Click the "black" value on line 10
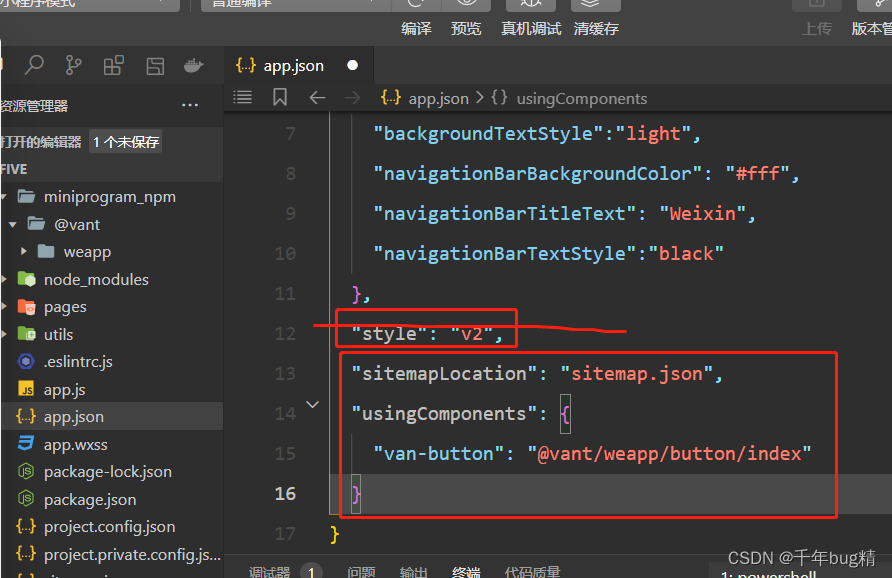Screen dimensions: 892x578 click(686, 253)
